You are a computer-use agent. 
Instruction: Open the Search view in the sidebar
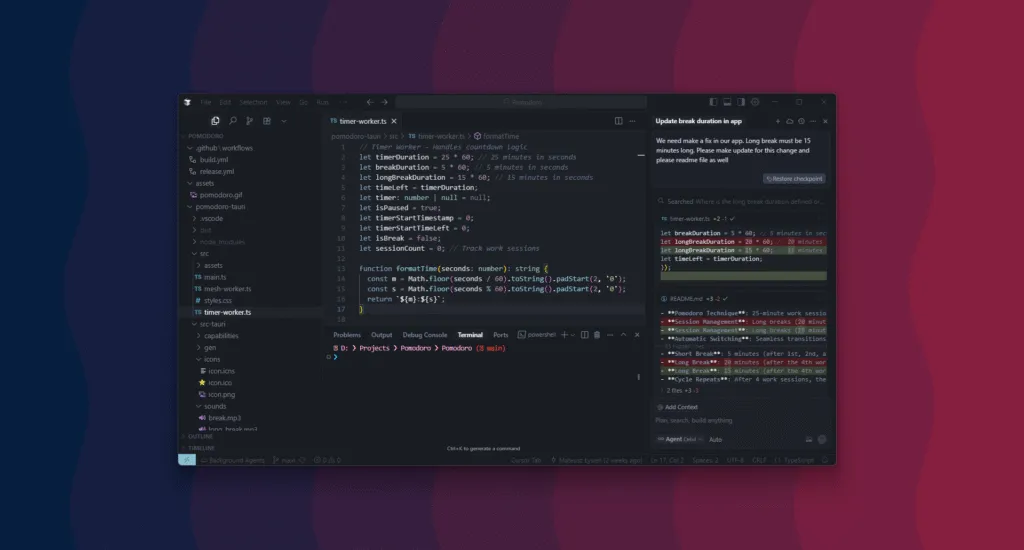(x=232, y=121)
